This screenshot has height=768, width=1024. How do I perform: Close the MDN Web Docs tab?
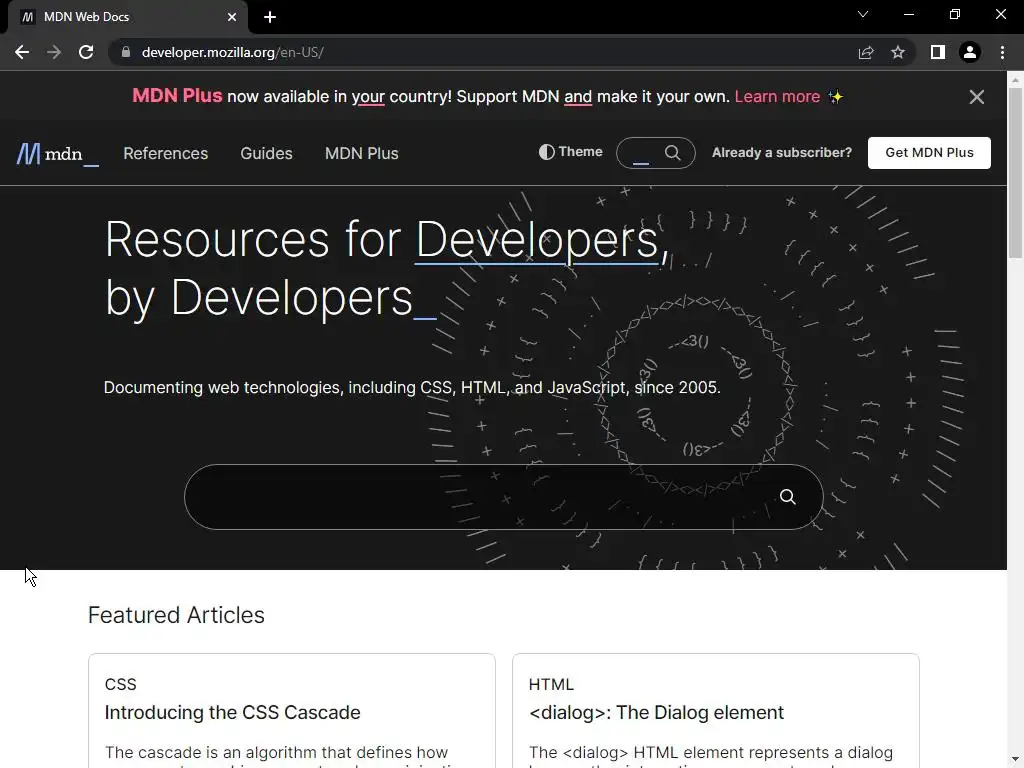click(232, 17)
